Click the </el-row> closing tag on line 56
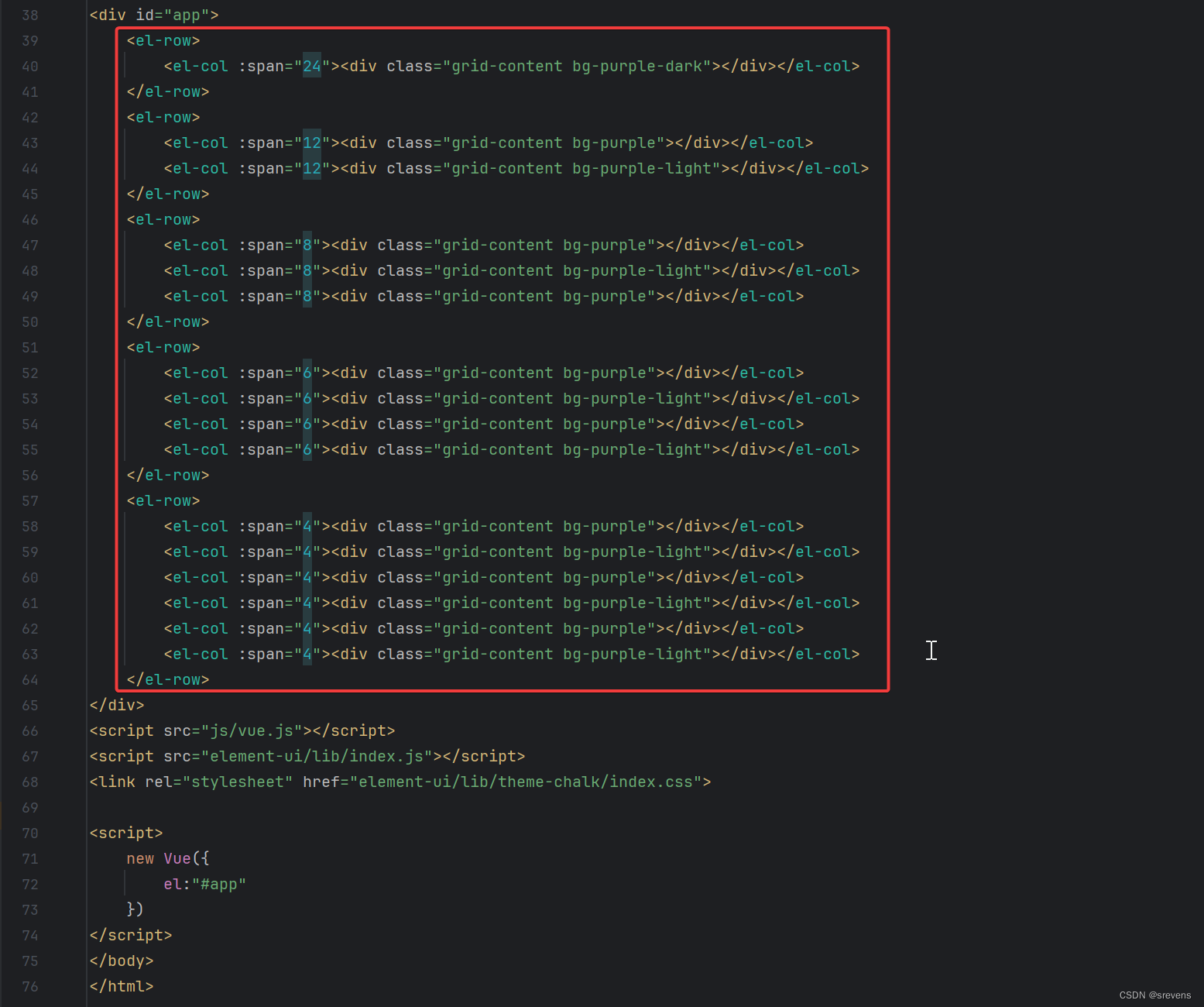This screenshot has width=1204, height=1007. (x=168, y=475)
